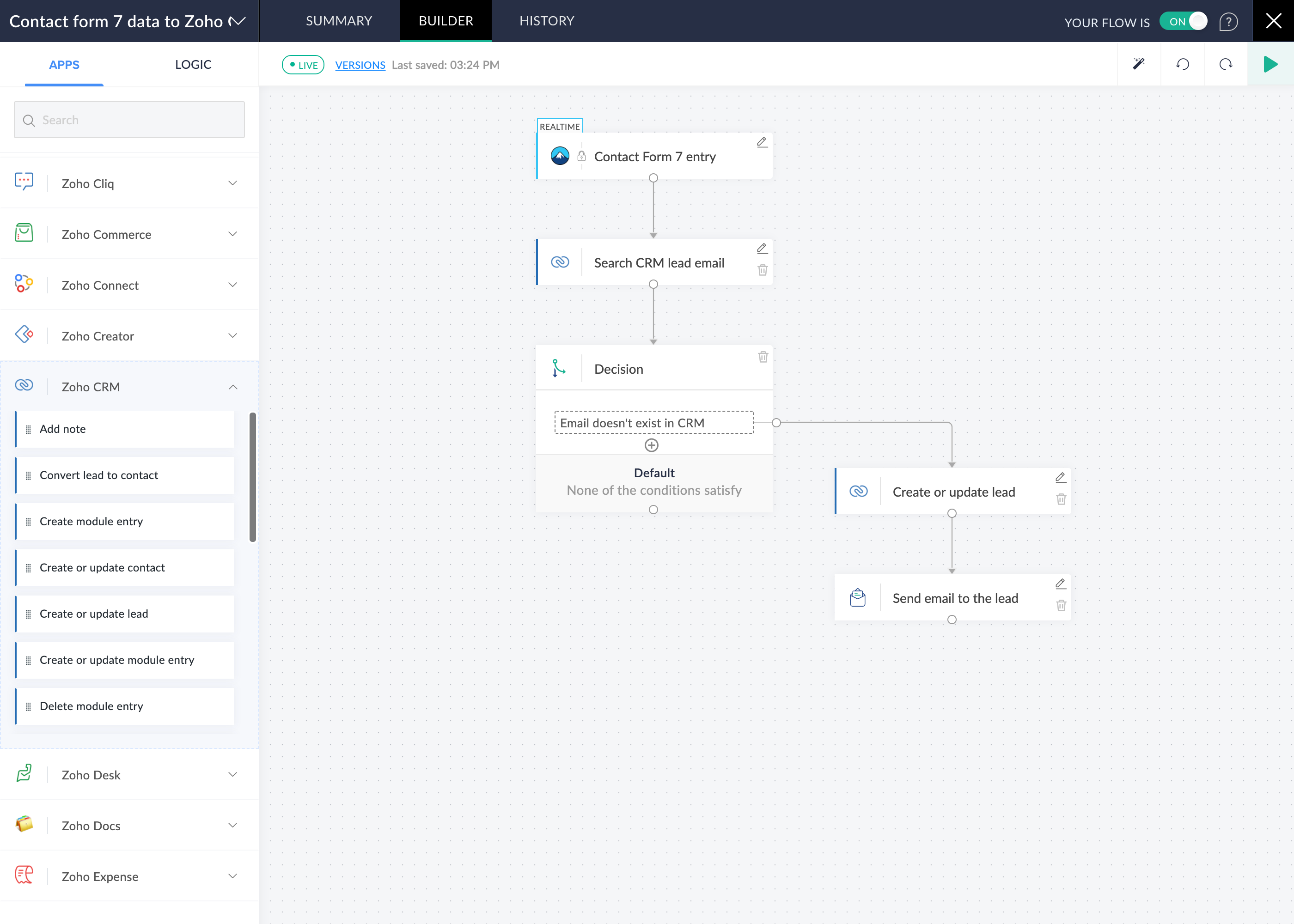This screenshot has width=1294, height=924.
Task: Click the redo arrow button
Action: pos(1225,65)
